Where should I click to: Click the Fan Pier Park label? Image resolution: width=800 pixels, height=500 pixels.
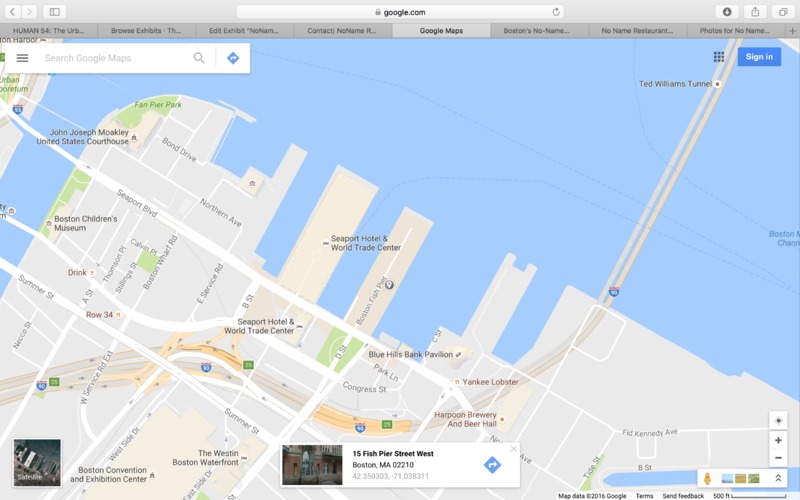pos(158,105)
